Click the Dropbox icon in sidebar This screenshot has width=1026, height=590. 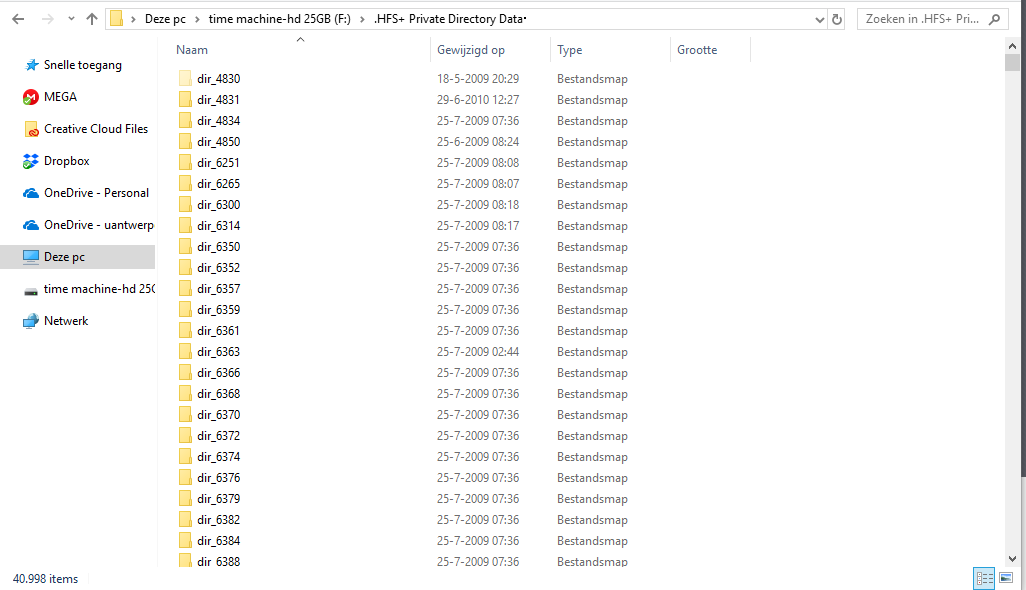click(x=31, y=161)
